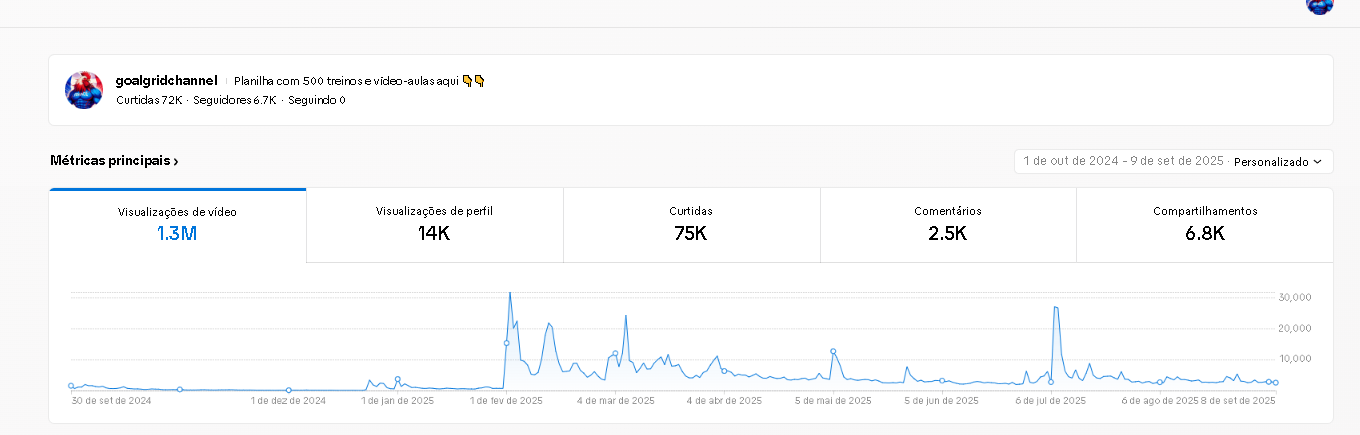Click the chart data point at 1 de fev de 2025
Viewport: 1360px width, 435px height.
tap(506, 343)
